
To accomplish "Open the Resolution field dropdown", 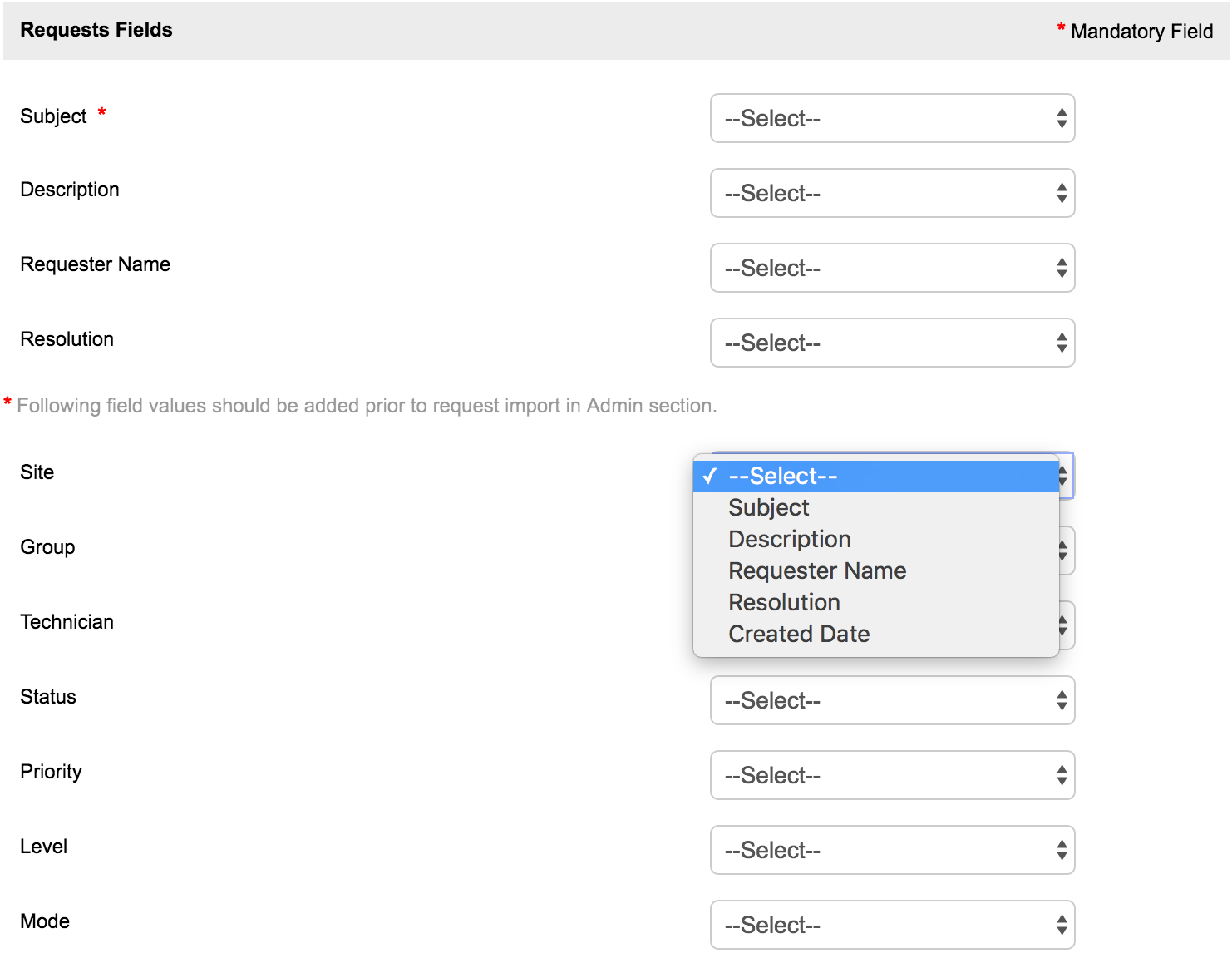I will pyautogui.click(x=891, y=343).
